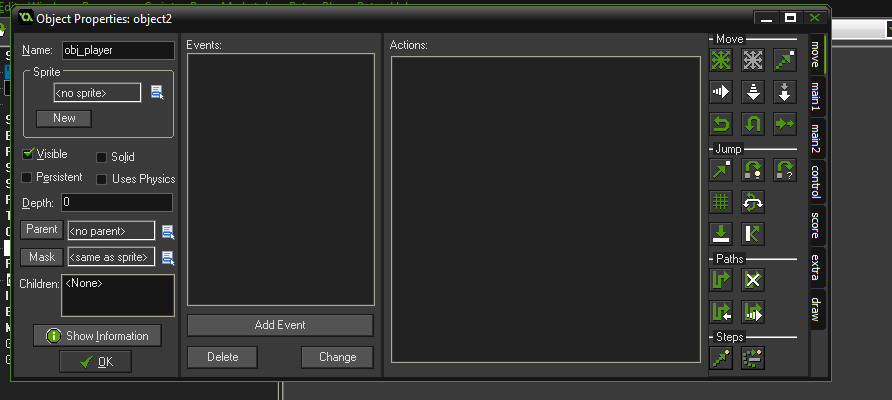The image size is (892, 400).
Task: Select the Align to Grid icon
Action: pyautogui.click(x=721, y=202)
